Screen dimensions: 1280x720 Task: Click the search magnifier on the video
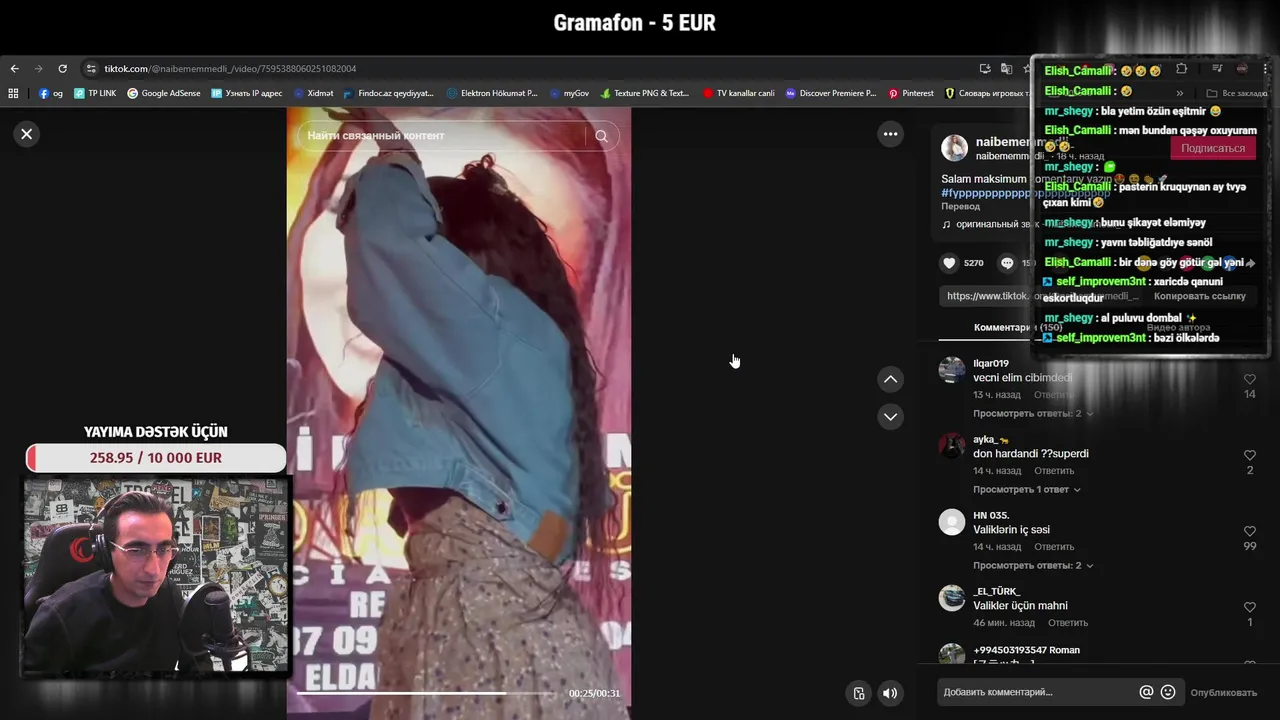pyautogui.click(x=601, y=136)
